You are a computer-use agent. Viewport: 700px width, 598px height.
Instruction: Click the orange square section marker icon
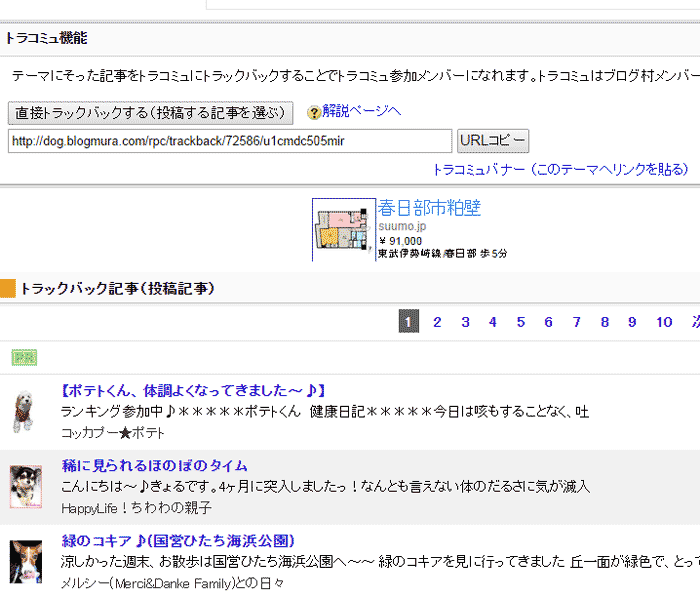pyautogui.click(x=8, y=288)
